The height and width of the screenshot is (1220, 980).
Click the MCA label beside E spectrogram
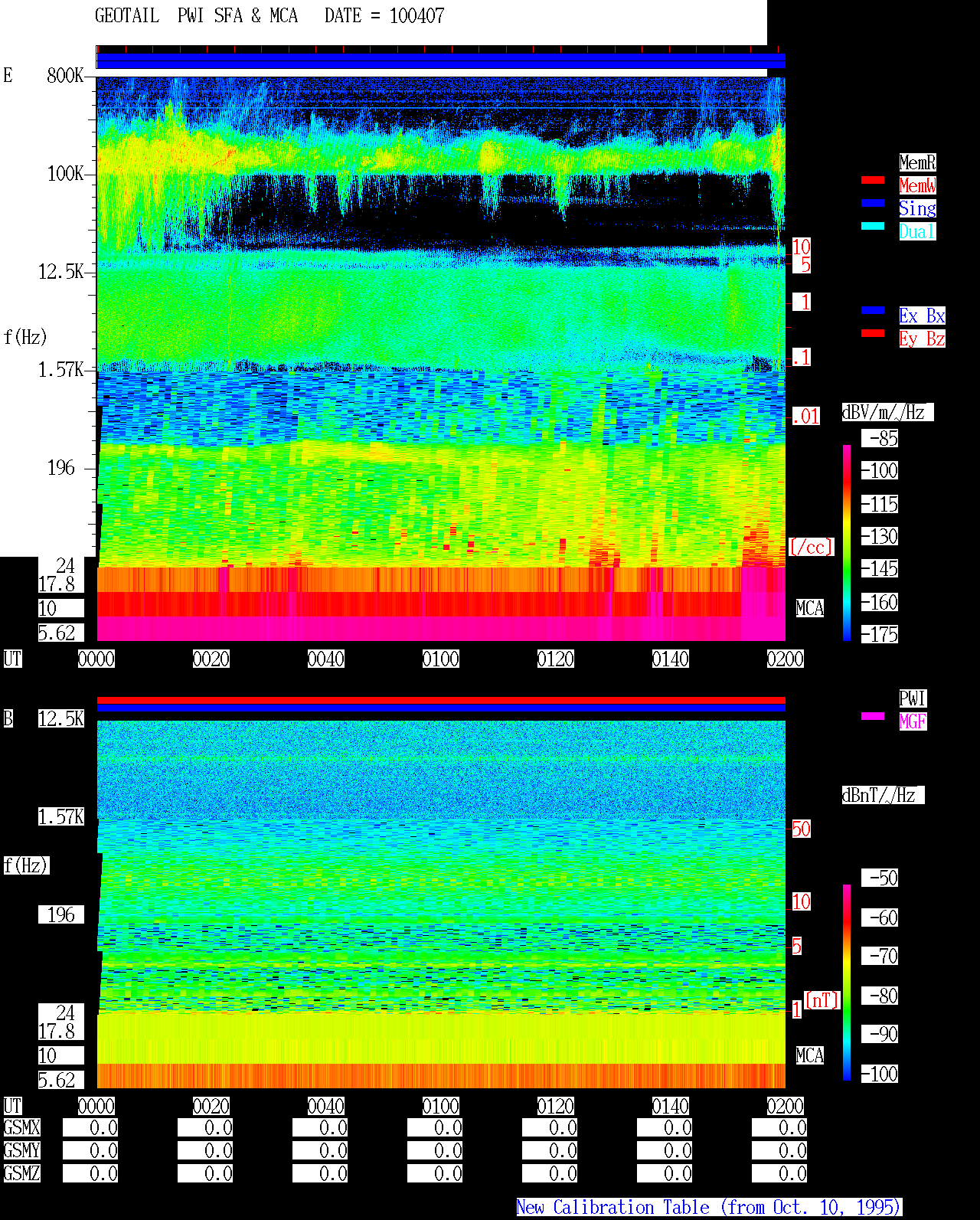pyautogui.click(x=810, y=608)
